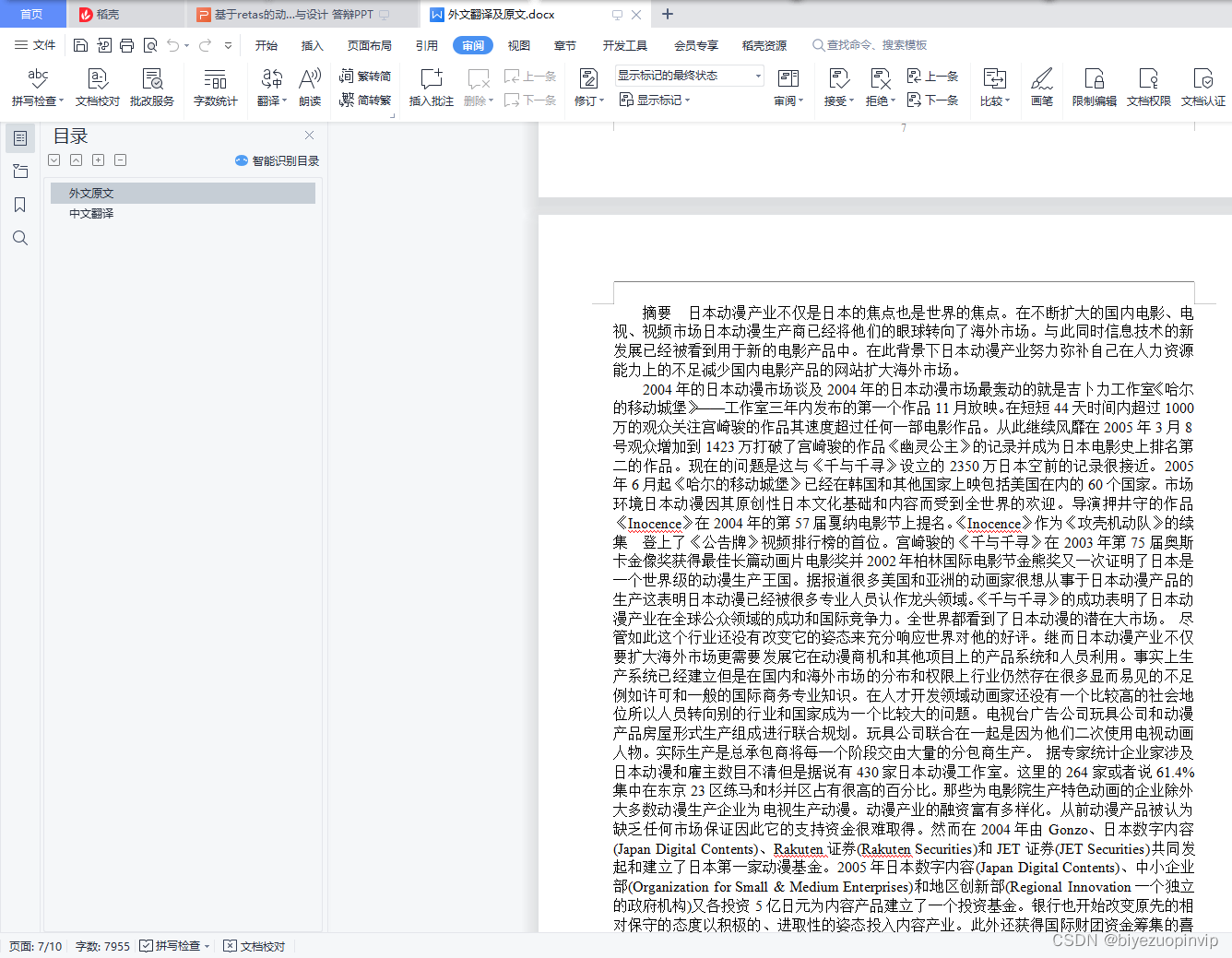
Task: Select the 画笔 pen tool
Action: tap(1042, 88)
